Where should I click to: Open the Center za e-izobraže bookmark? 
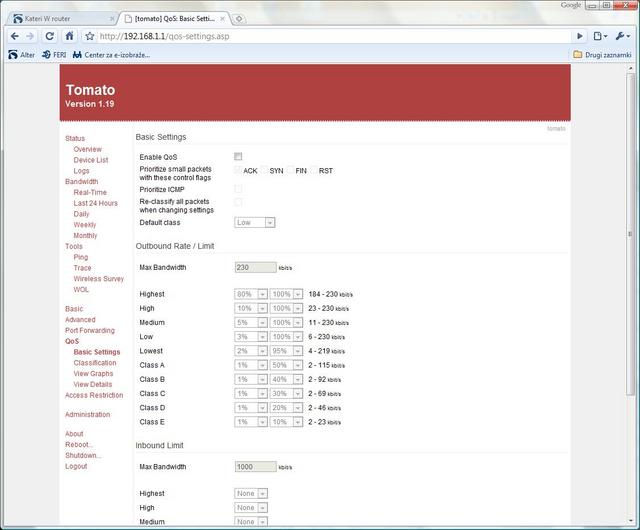pyautogui.click(x=111, y=55)
